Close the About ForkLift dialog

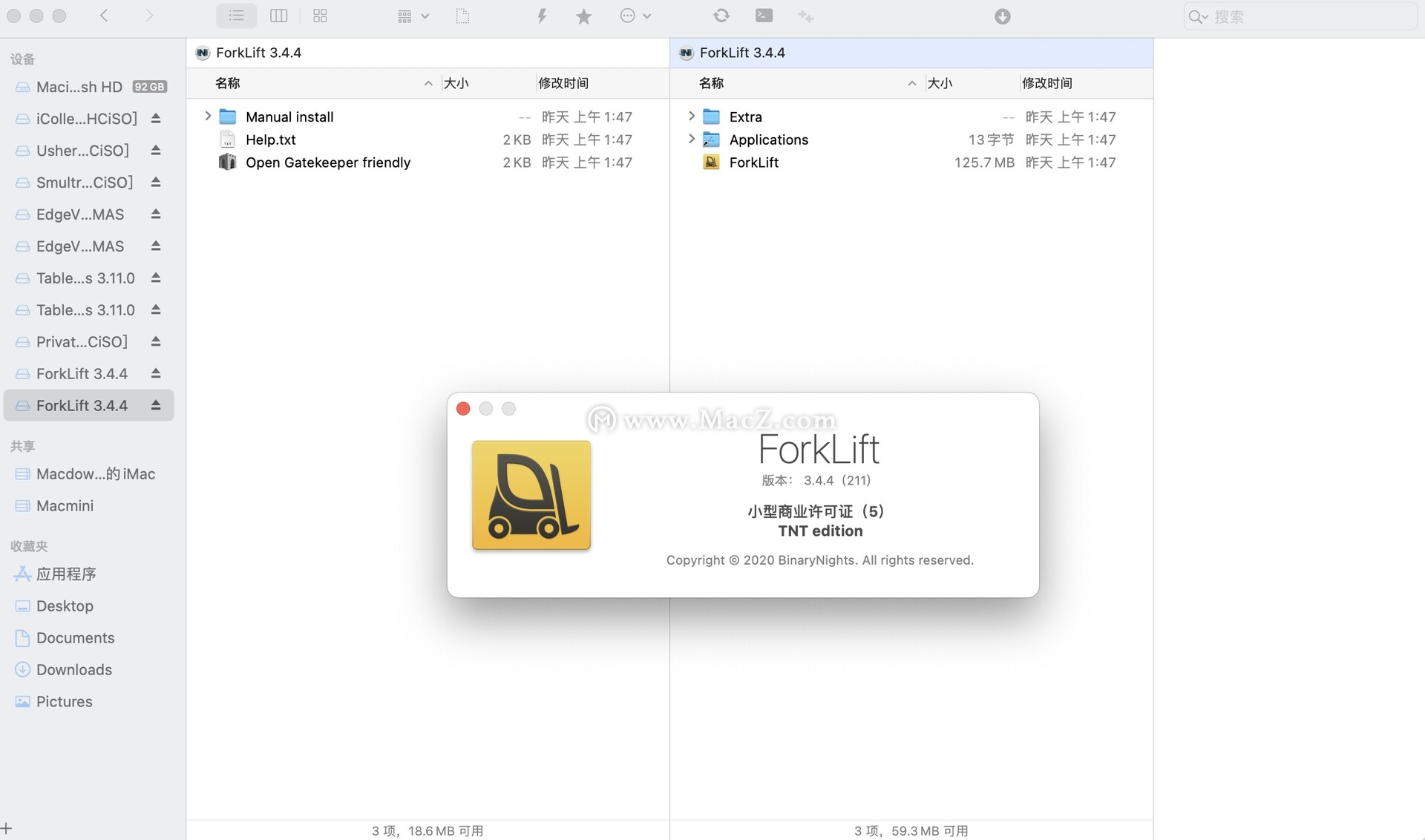coord(463,409)
